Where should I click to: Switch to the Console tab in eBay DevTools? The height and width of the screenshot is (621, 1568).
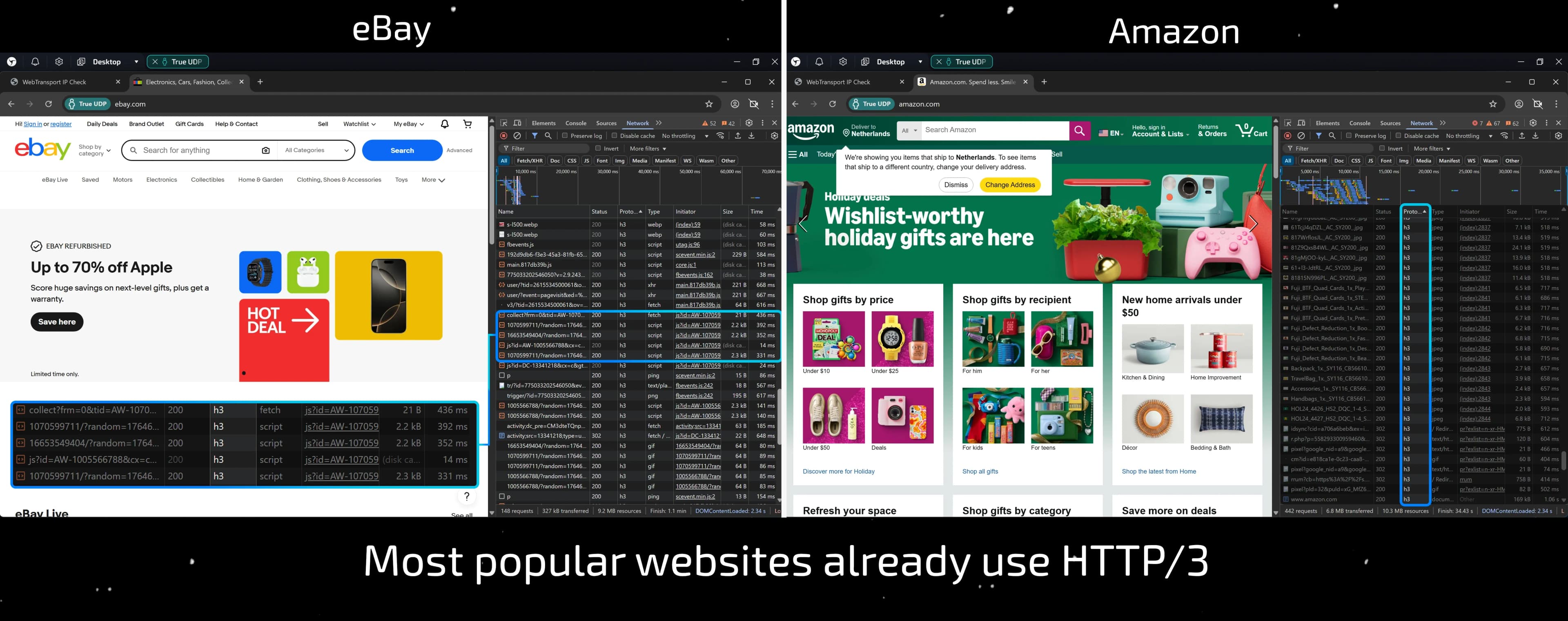coord(575,123)
